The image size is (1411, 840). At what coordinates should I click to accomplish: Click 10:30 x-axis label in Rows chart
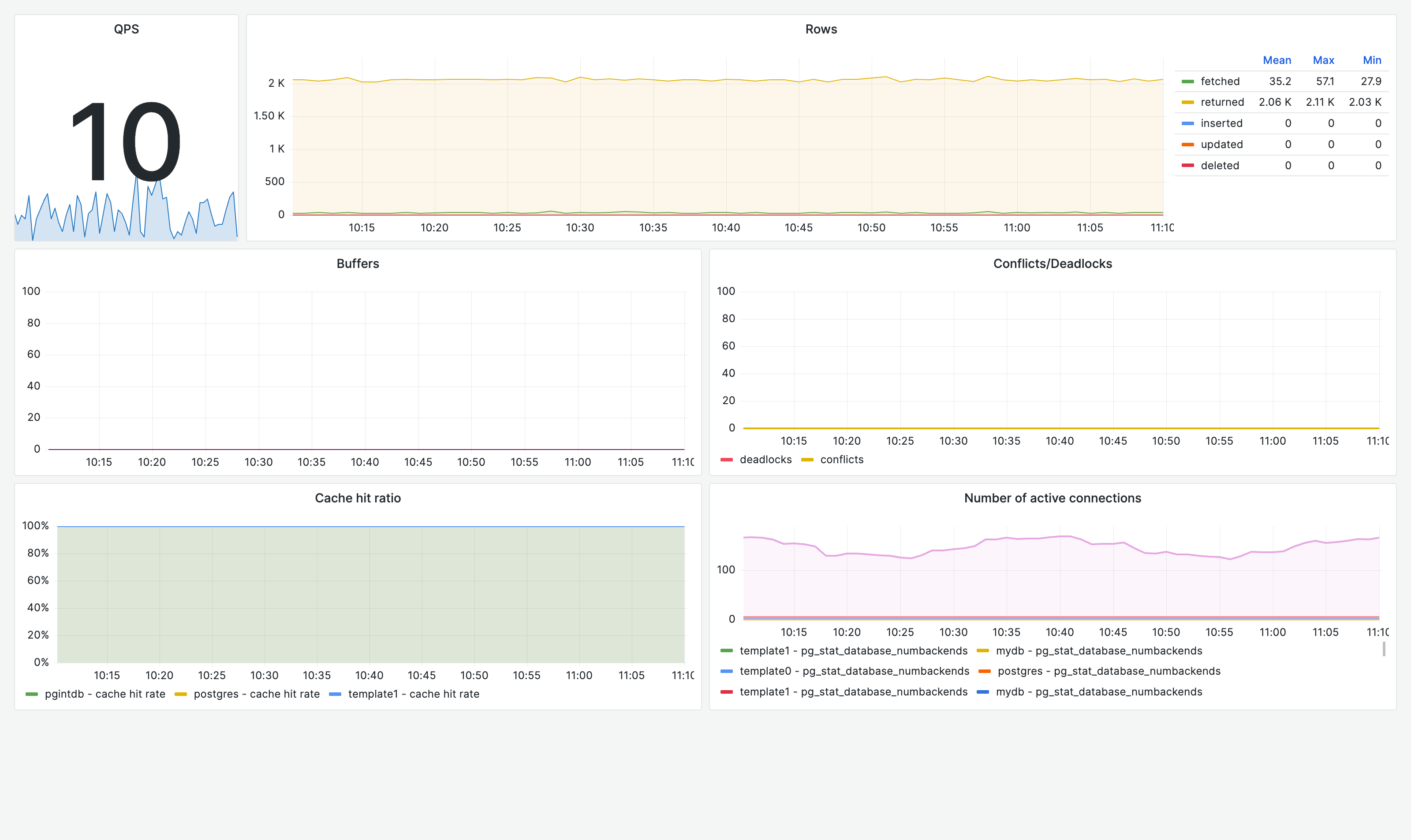coord(580,227)
